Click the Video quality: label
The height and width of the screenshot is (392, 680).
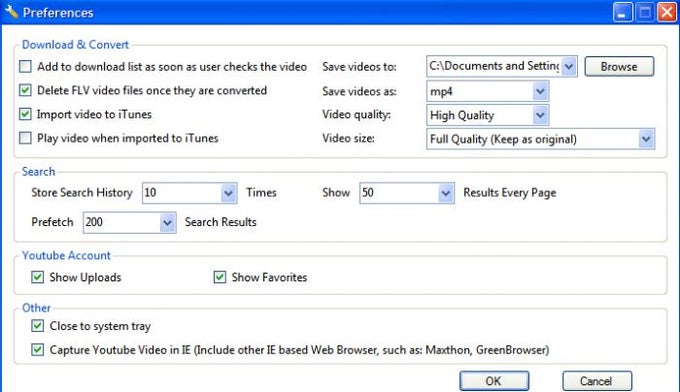click(356, 115)
